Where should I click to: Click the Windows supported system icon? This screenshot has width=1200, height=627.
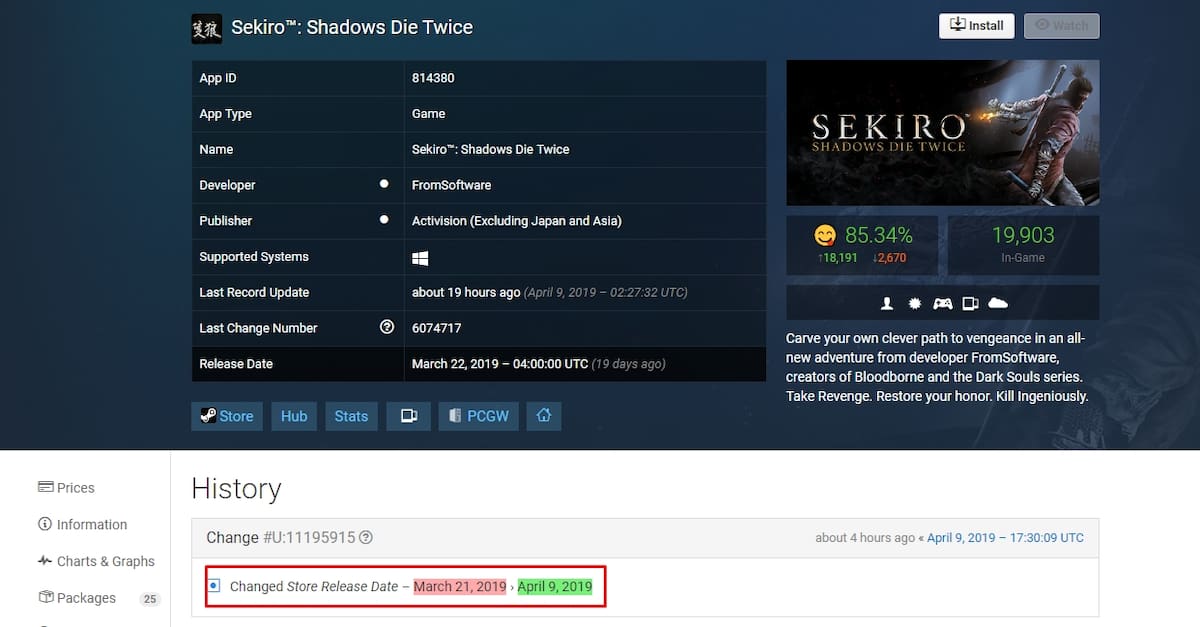(420, 257)
